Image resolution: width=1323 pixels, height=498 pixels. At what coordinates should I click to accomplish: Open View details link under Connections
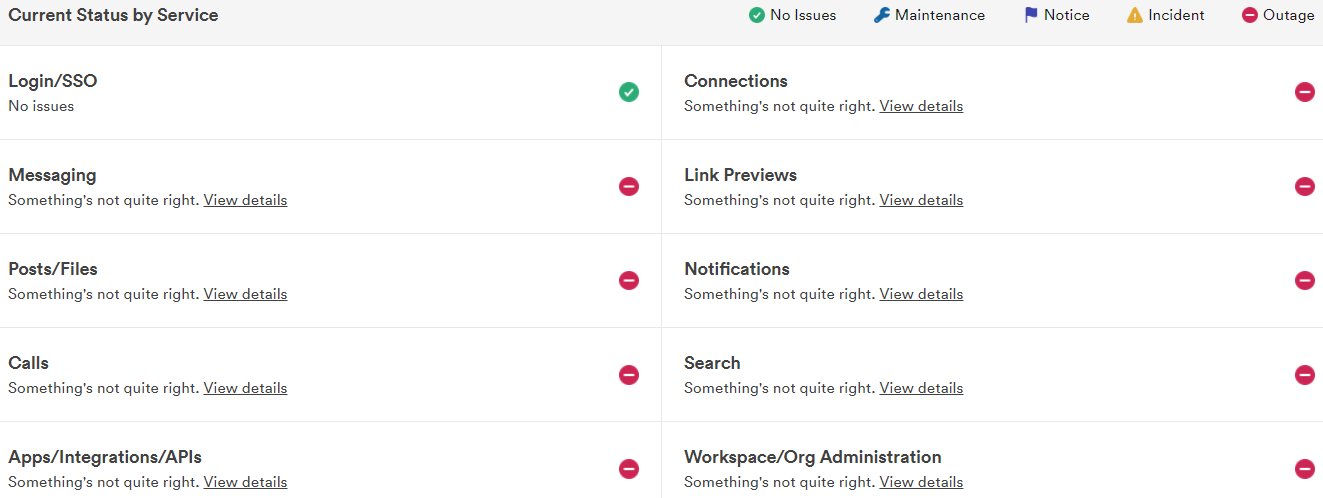[921, 106]
